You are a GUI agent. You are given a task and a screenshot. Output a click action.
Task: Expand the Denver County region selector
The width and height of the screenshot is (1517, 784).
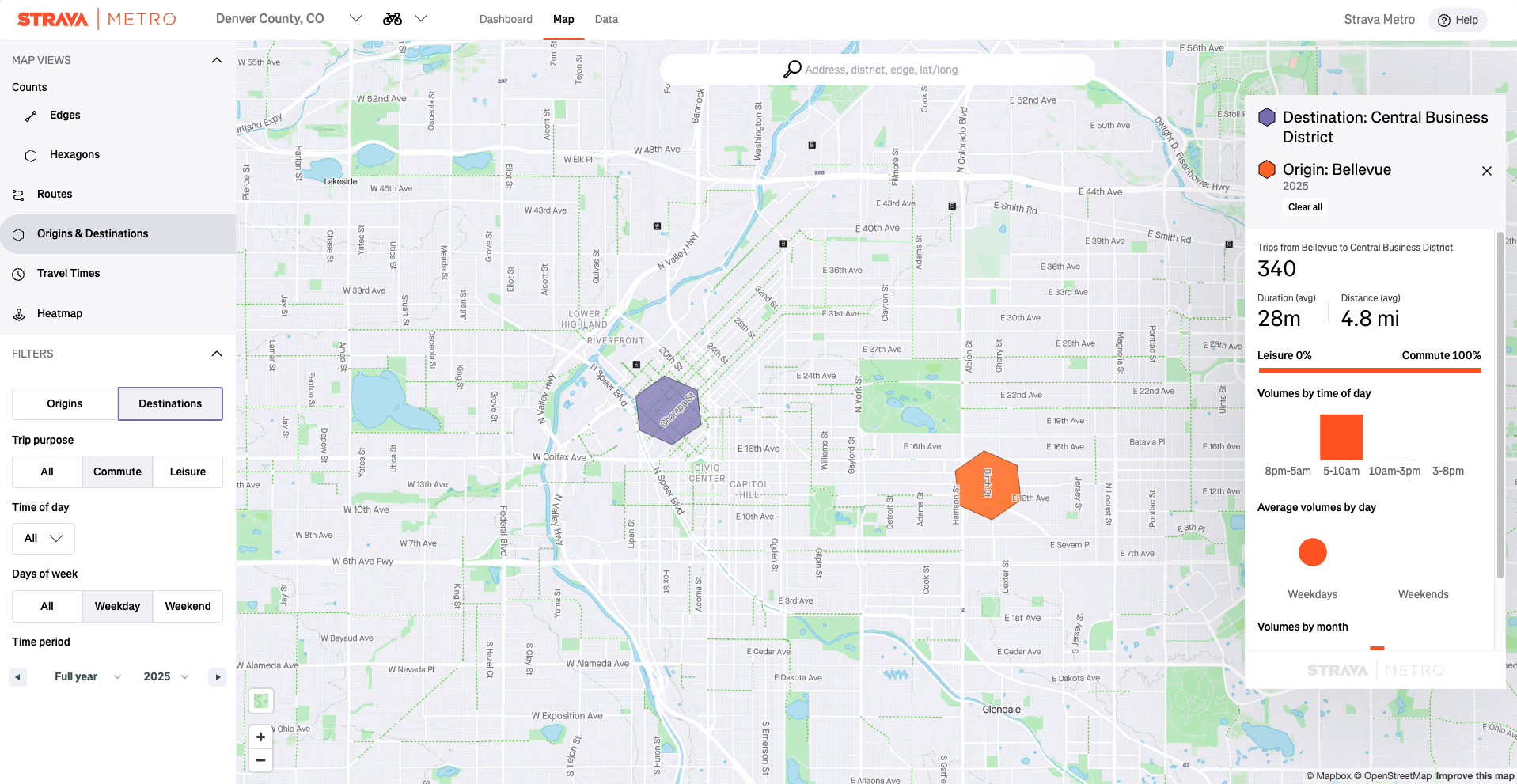point(355,17)
